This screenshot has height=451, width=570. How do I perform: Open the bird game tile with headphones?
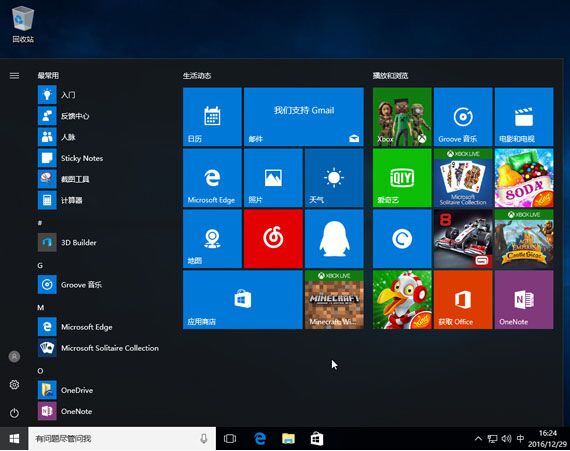402,300
